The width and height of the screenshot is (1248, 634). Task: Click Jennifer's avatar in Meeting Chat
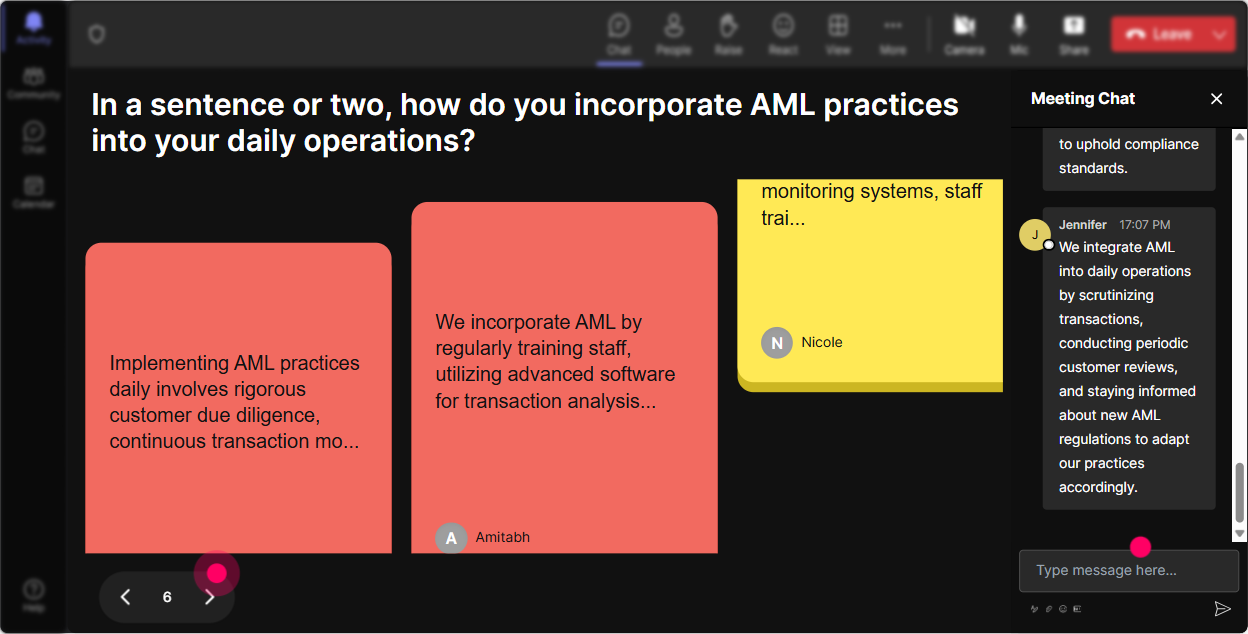coord(1035,235)
